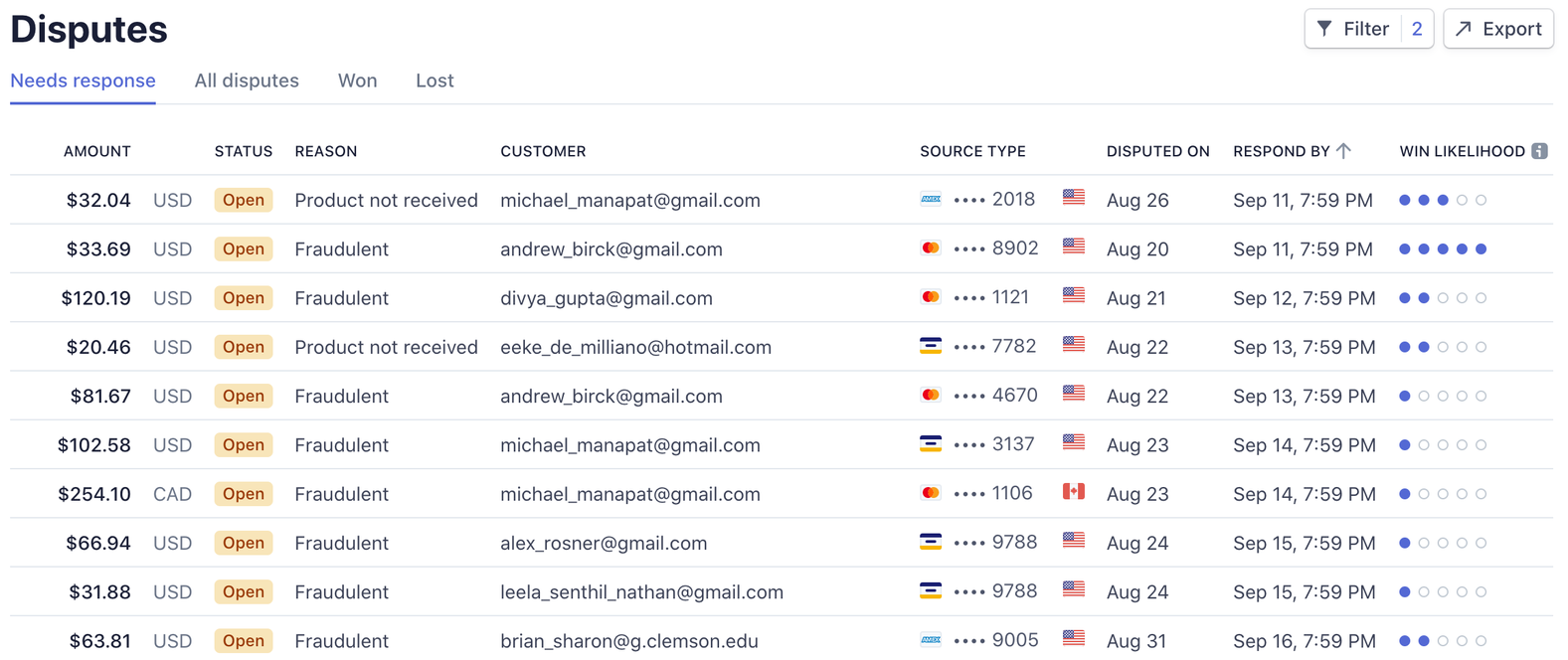1568x660 pixels.
Task: Click andrew_birck@gmail.com in the $81.67 row
Action: click(x=611, y=396)
